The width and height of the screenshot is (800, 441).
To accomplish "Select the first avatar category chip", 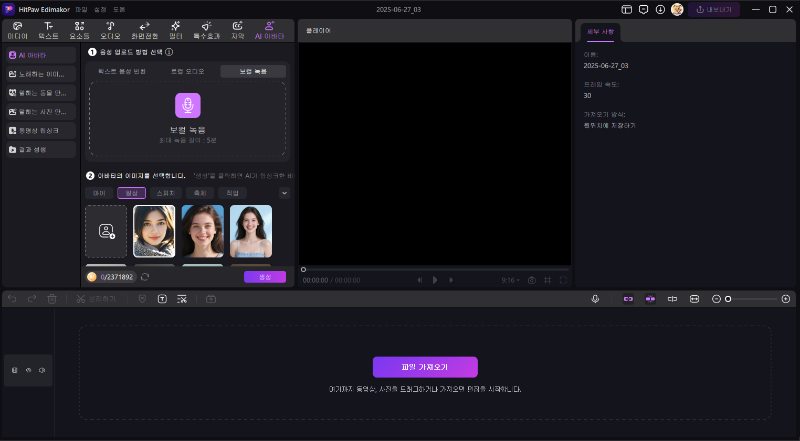I will click(x=99, y=193).
